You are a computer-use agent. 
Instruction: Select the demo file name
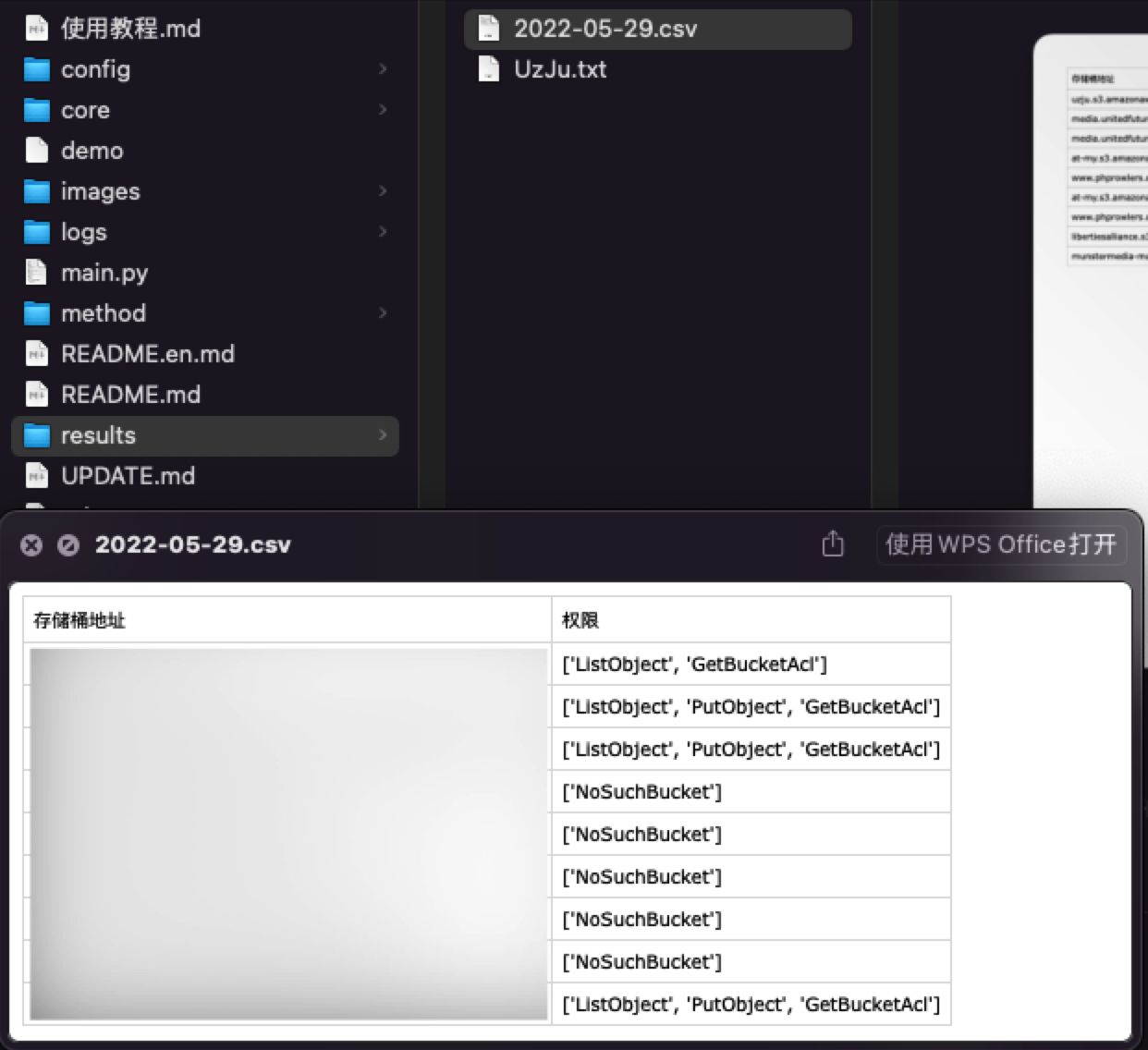coord(92,151)
